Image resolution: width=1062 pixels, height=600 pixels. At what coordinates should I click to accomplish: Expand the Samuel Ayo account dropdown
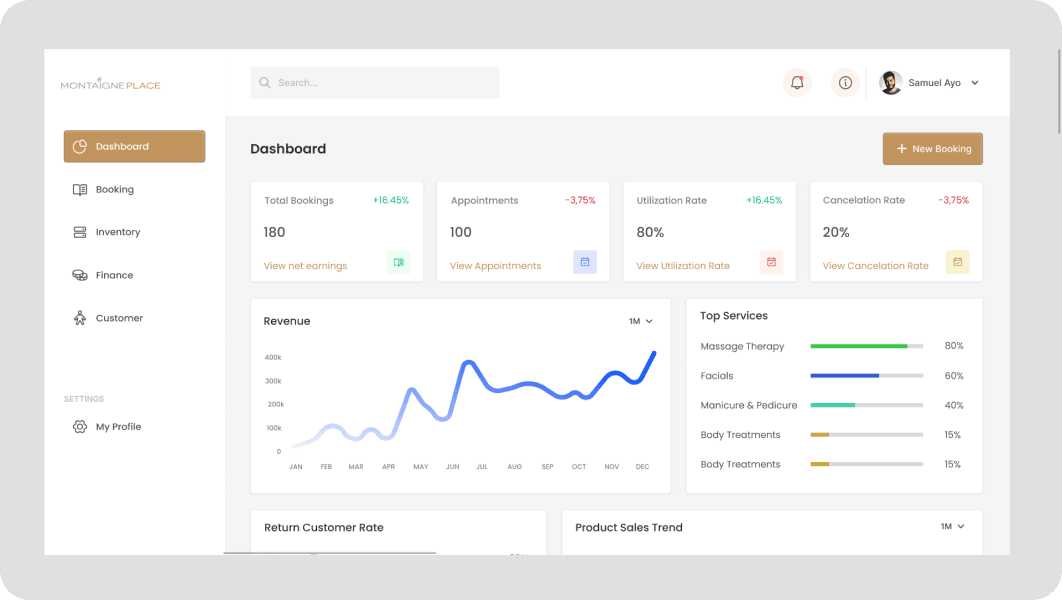tap(975, 83)
